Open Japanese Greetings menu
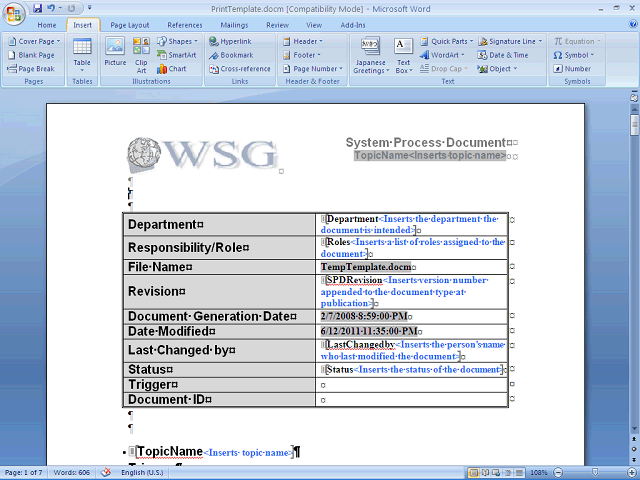Image resolution: width=640 pixels, height=480 pixels. pyautogui.click(x=370, y=56)
